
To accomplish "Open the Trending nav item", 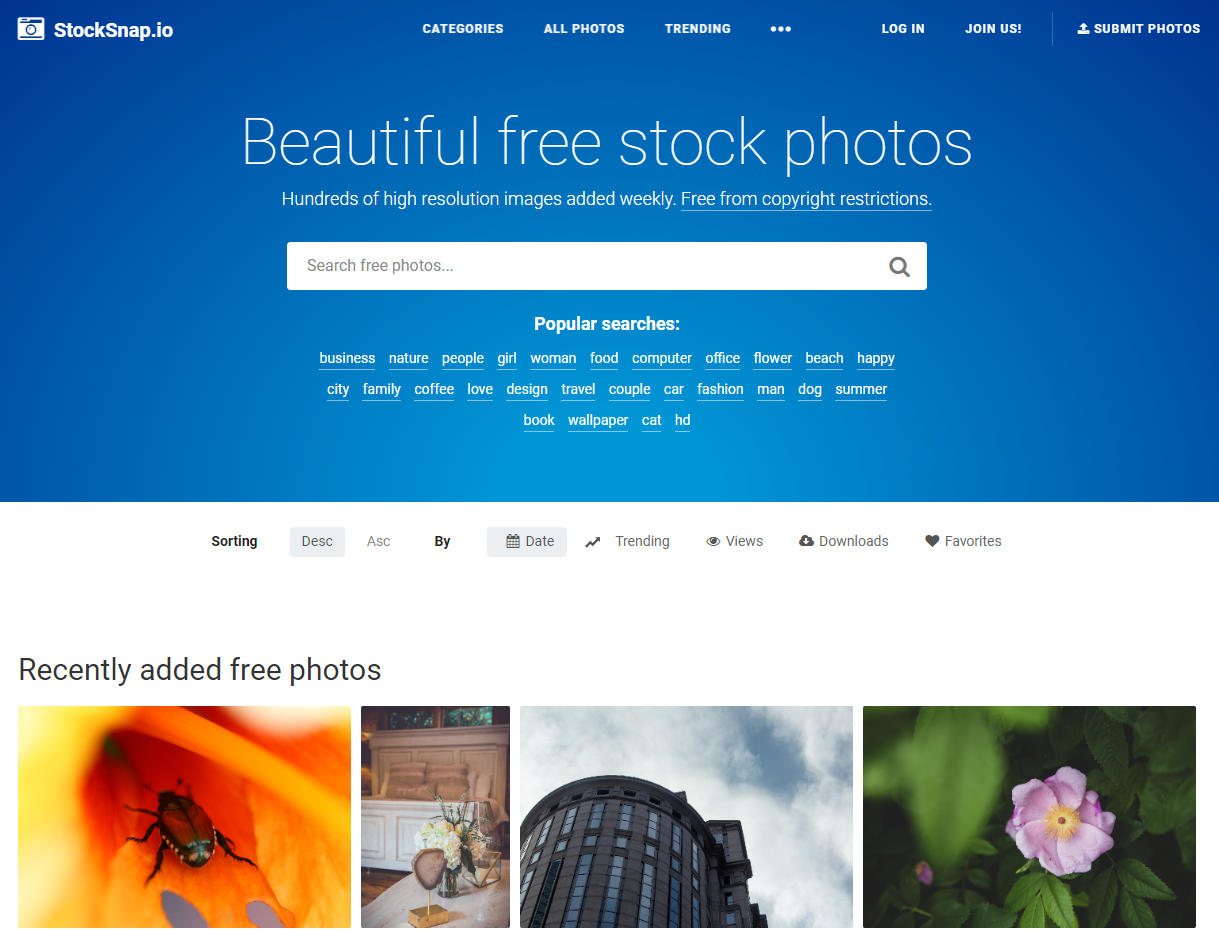I will tap(698, 29).
